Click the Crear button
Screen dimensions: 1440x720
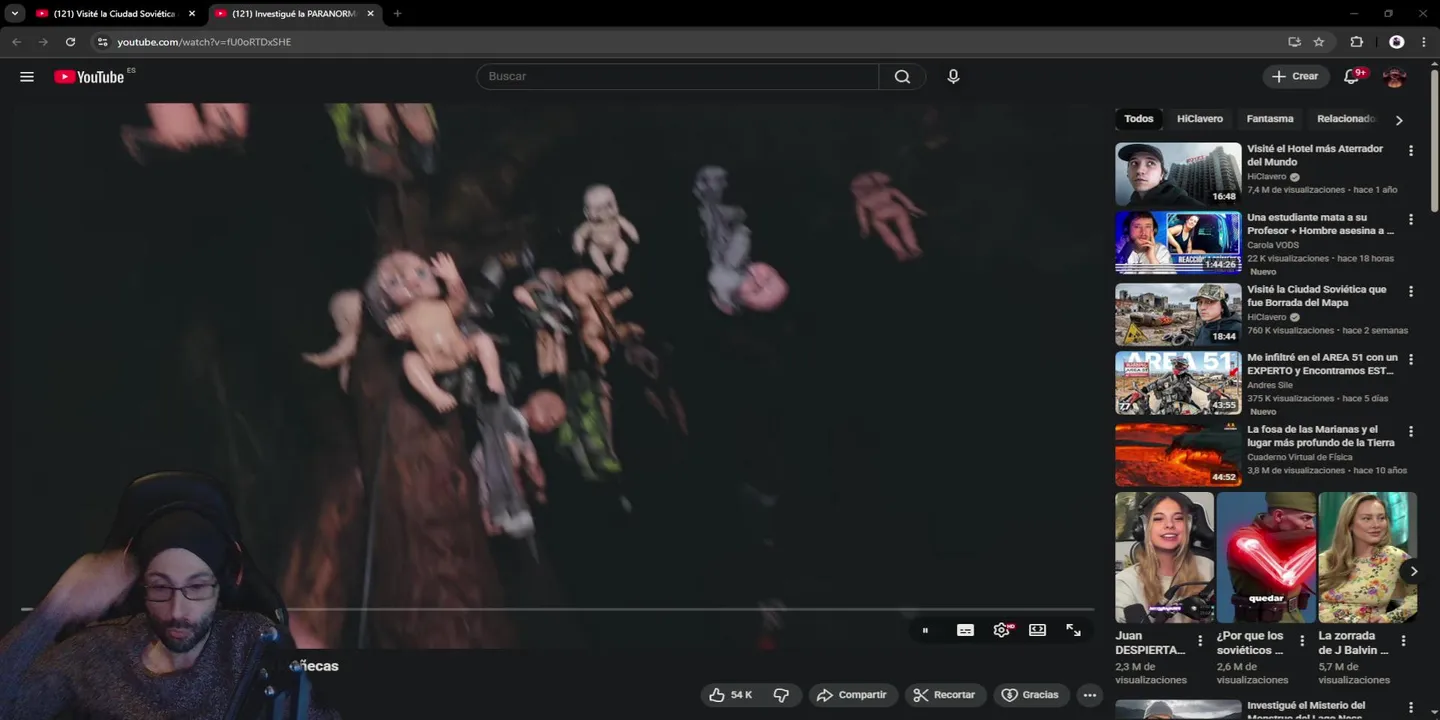pos(1296,76)
